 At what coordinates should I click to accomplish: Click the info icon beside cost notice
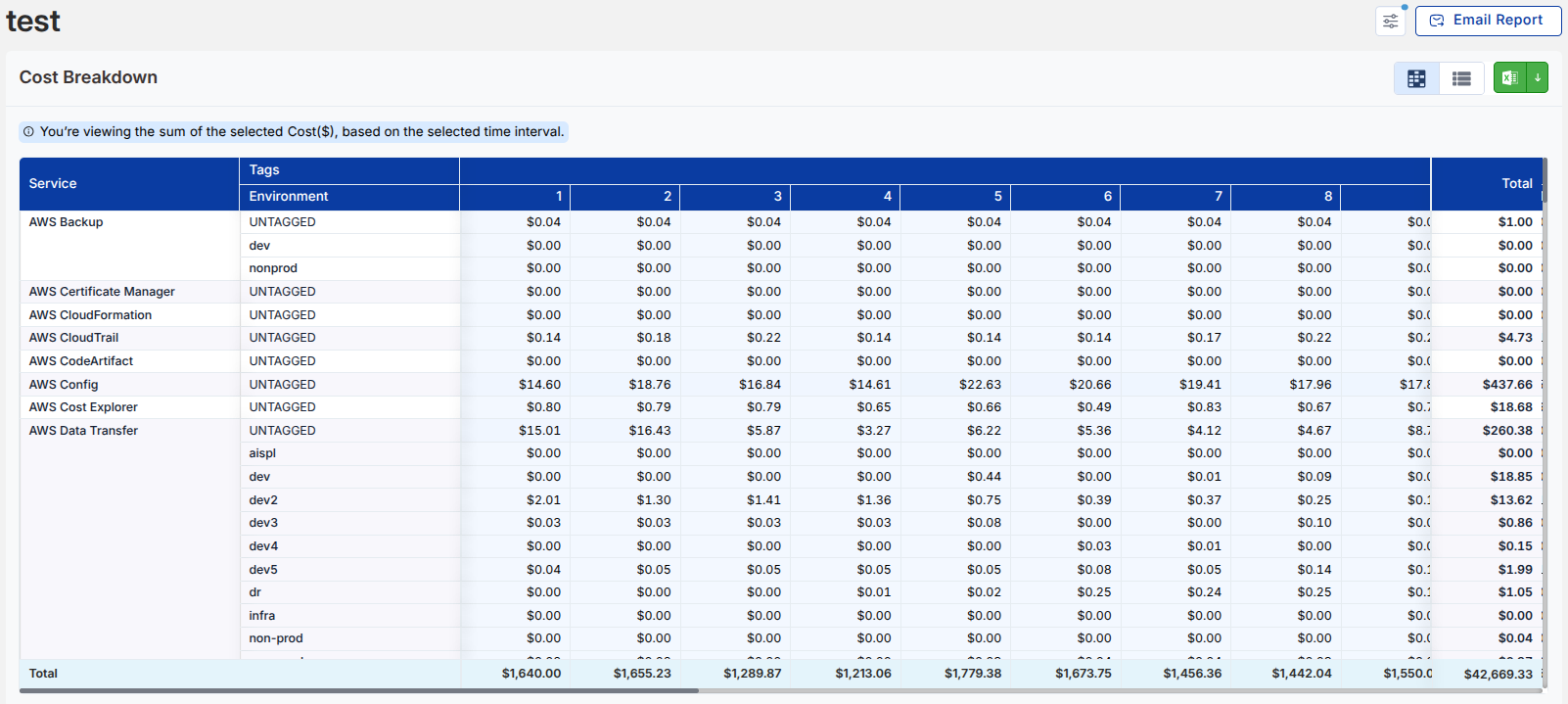coord(28,131)
